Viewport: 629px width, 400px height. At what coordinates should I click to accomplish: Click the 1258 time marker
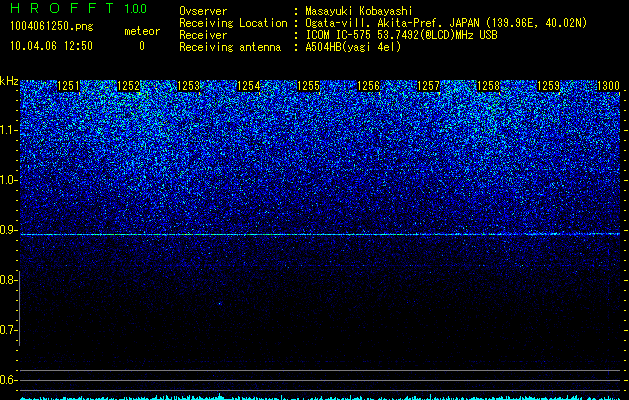click(x=488, y=86)
